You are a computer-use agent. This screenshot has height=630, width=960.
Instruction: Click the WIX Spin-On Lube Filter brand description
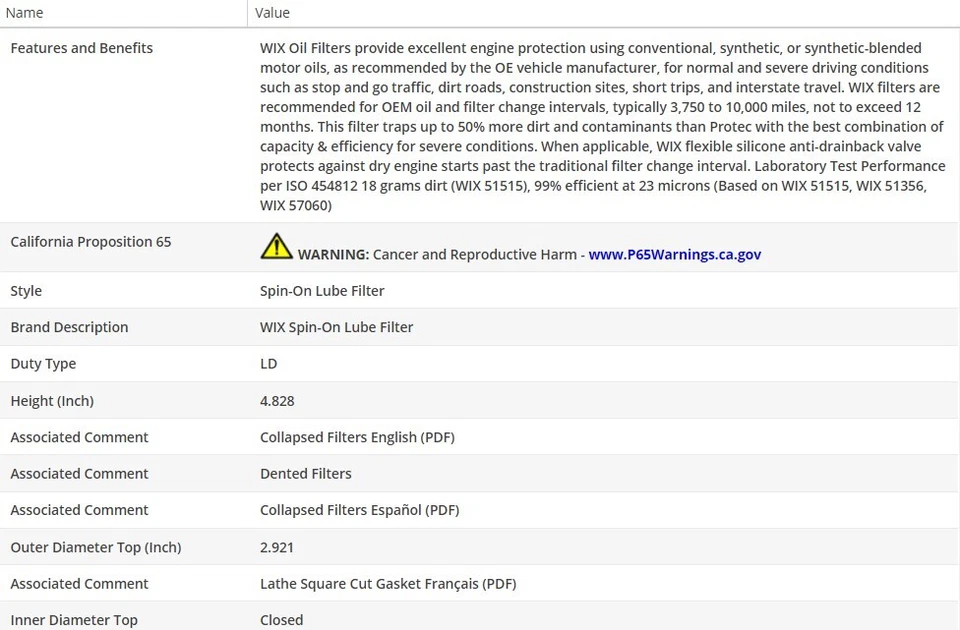336,327
